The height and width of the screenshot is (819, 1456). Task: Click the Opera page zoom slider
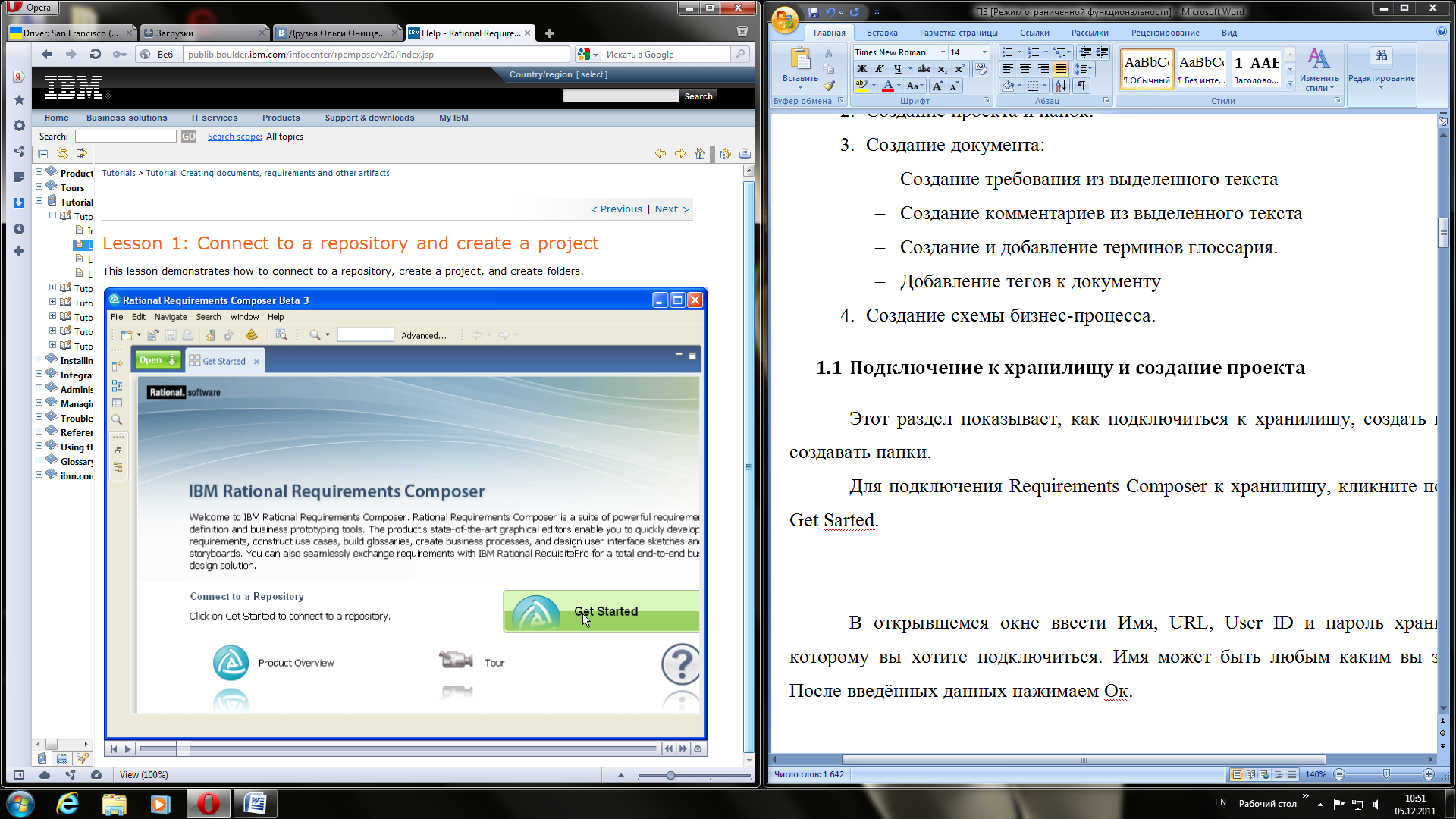[x=670, y=775]
